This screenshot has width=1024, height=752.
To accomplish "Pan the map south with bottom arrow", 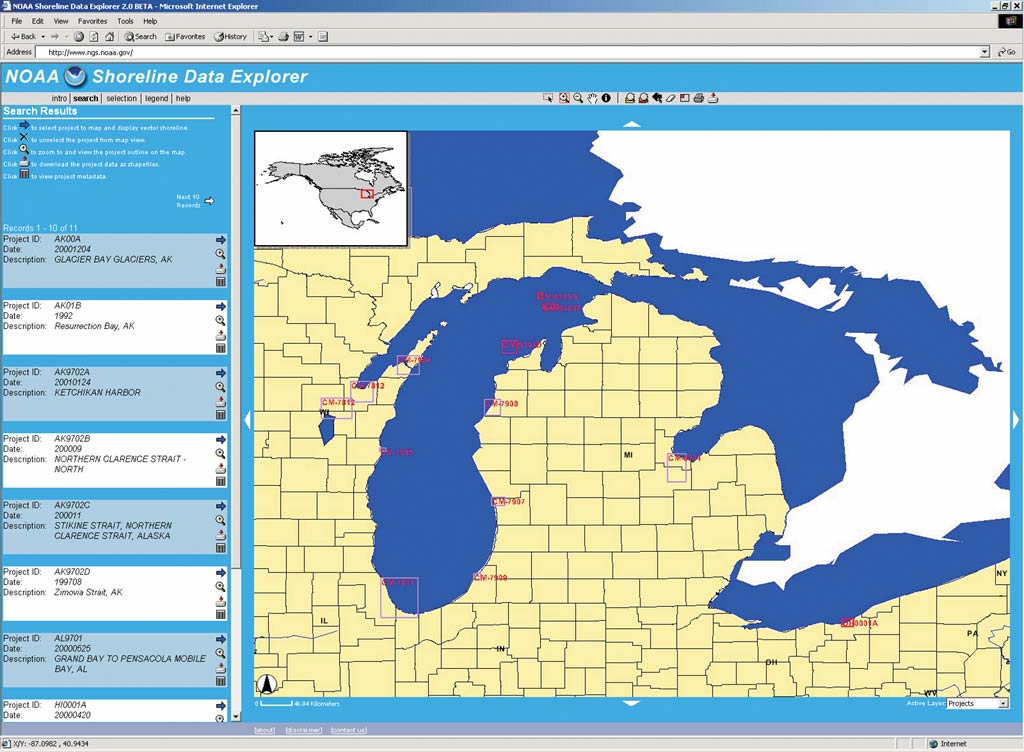I will [632, 703].
